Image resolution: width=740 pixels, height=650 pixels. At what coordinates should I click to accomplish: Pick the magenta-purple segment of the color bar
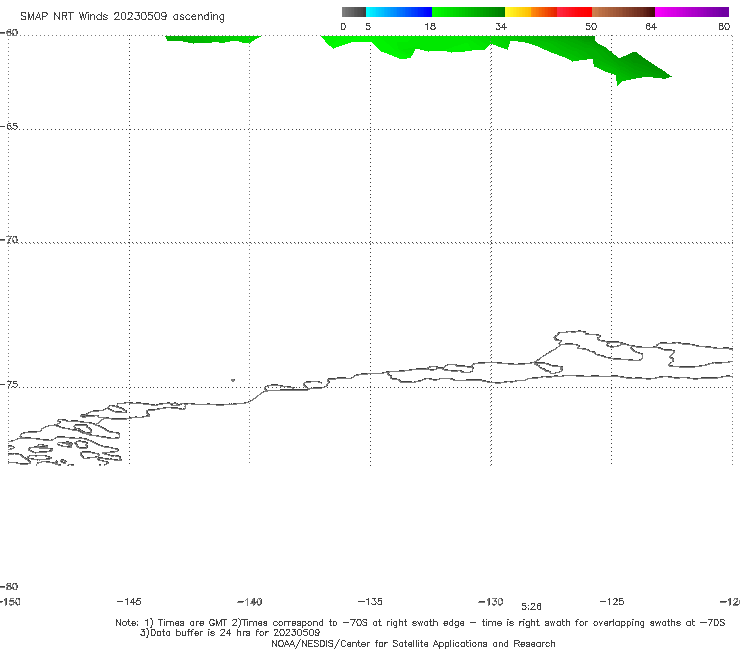692,12
